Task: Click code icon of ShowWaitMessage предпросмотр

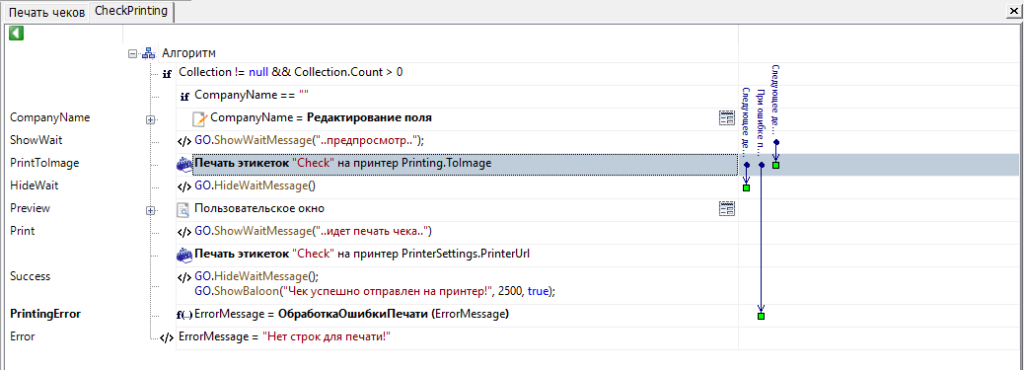Action: (x=185, y=141)
